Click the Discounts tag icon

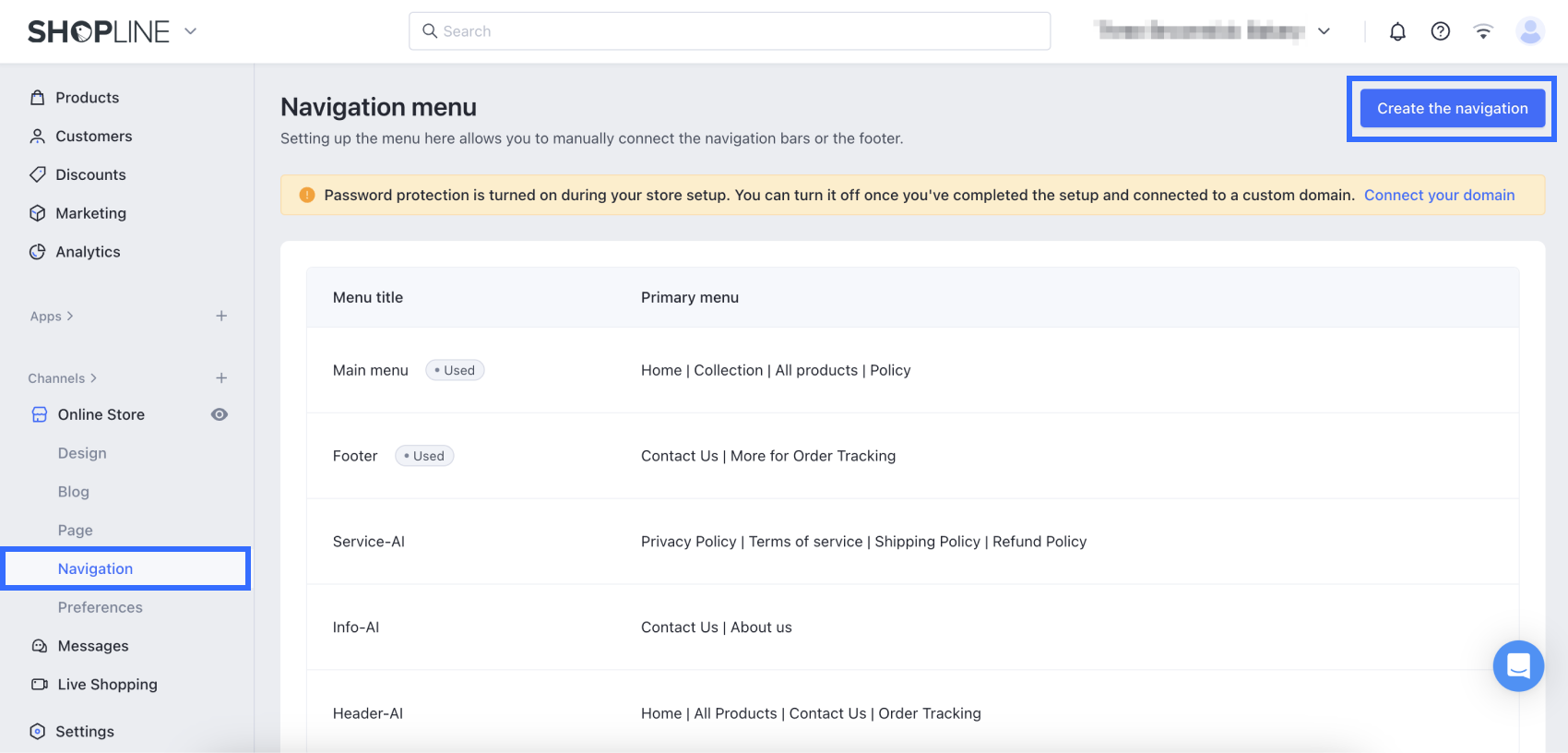(x=38, y=174)
